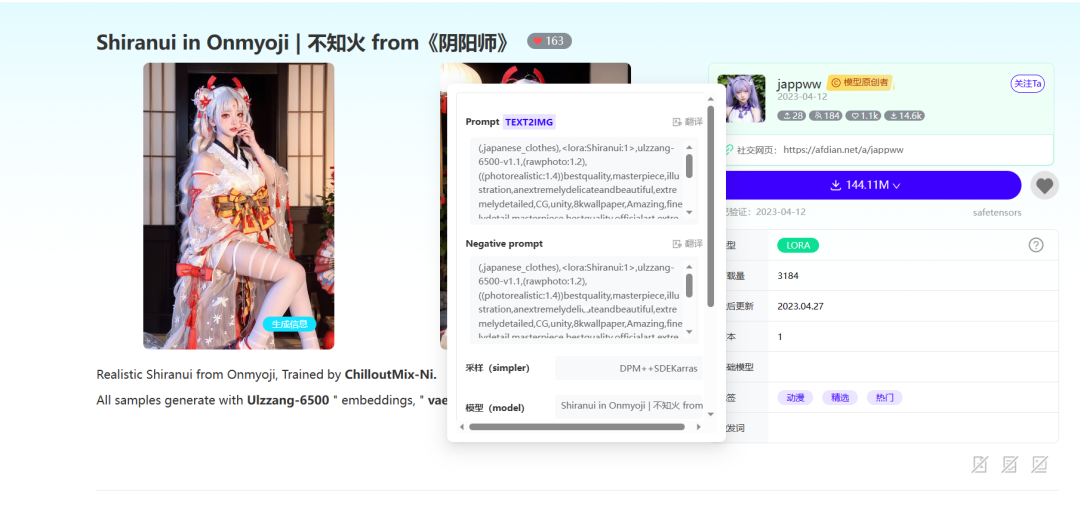
Task: Click the link chain icon beside 社交网页
Action: pos(729,150)
